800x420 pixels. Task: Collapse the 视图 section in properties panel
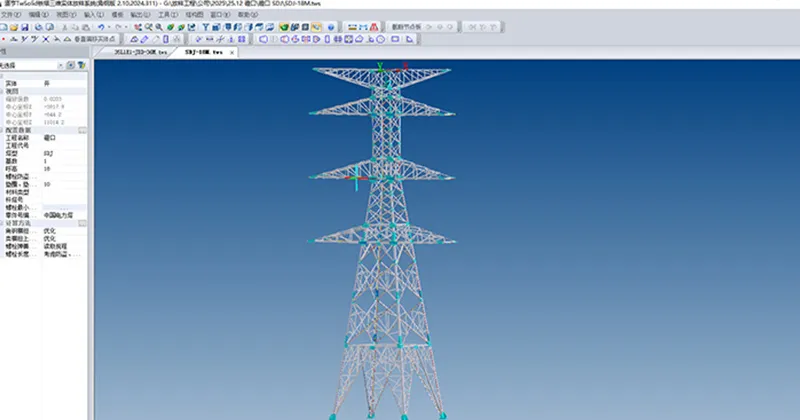pos(2,91)
